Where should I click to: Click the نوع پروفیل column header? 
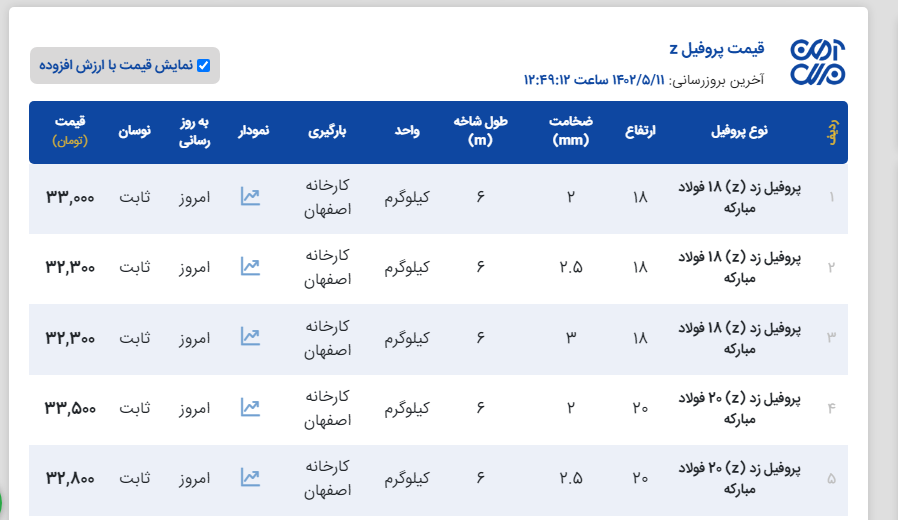point(739,132)
